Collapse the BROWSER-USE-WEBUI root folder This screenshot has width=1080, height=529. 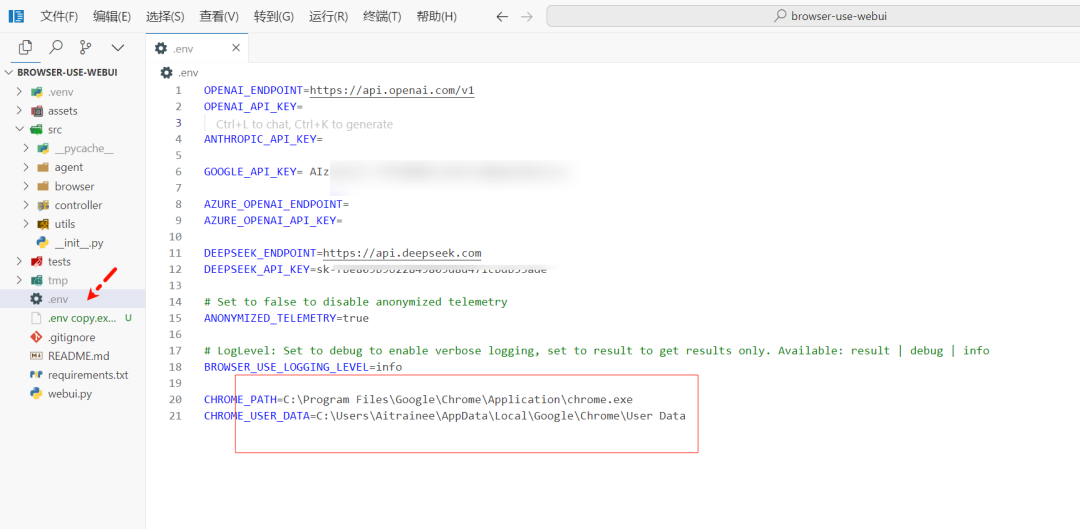(x=10, y=72)
